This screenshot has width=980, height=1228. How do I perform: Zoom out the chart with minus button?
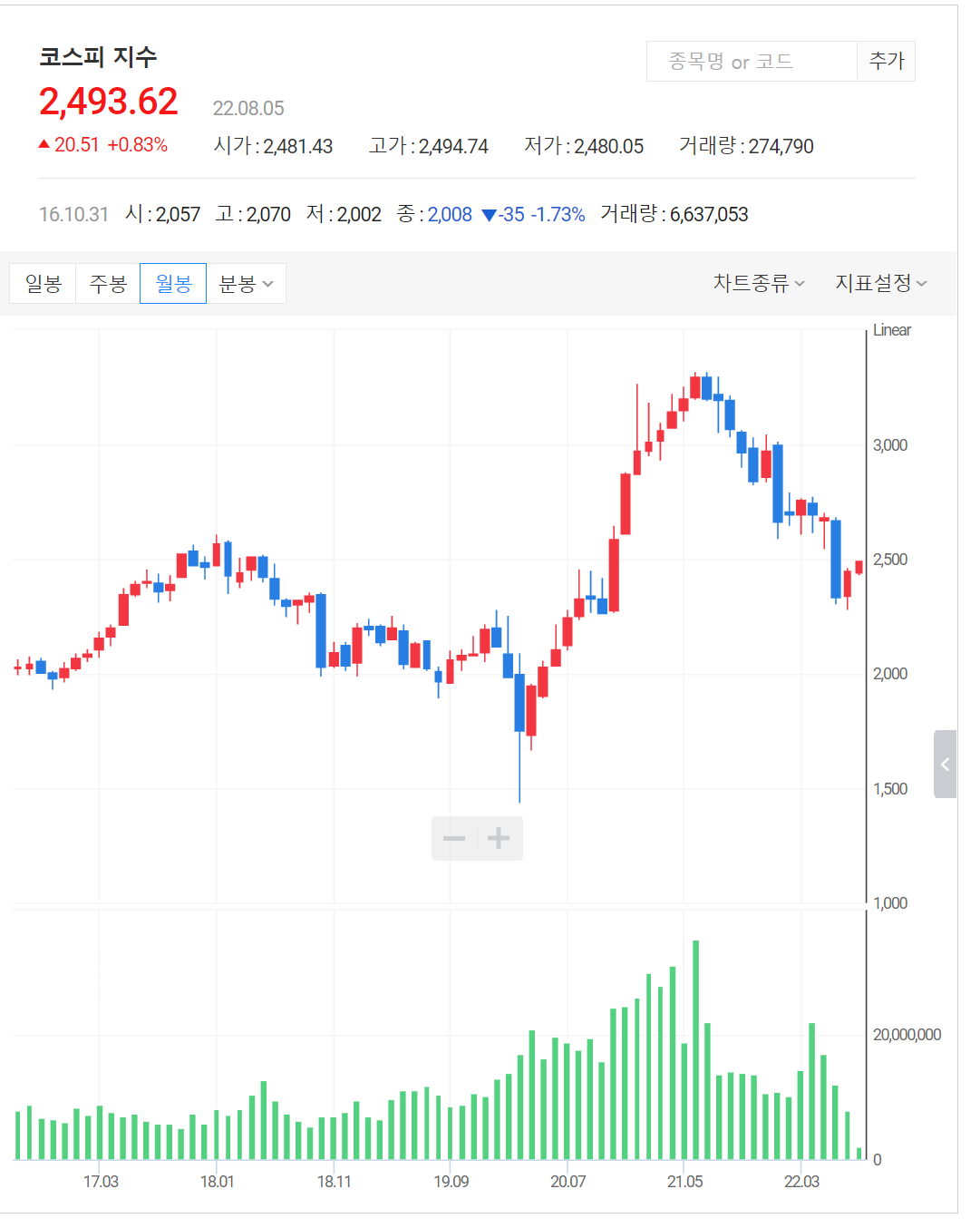[x=454, y=838]
